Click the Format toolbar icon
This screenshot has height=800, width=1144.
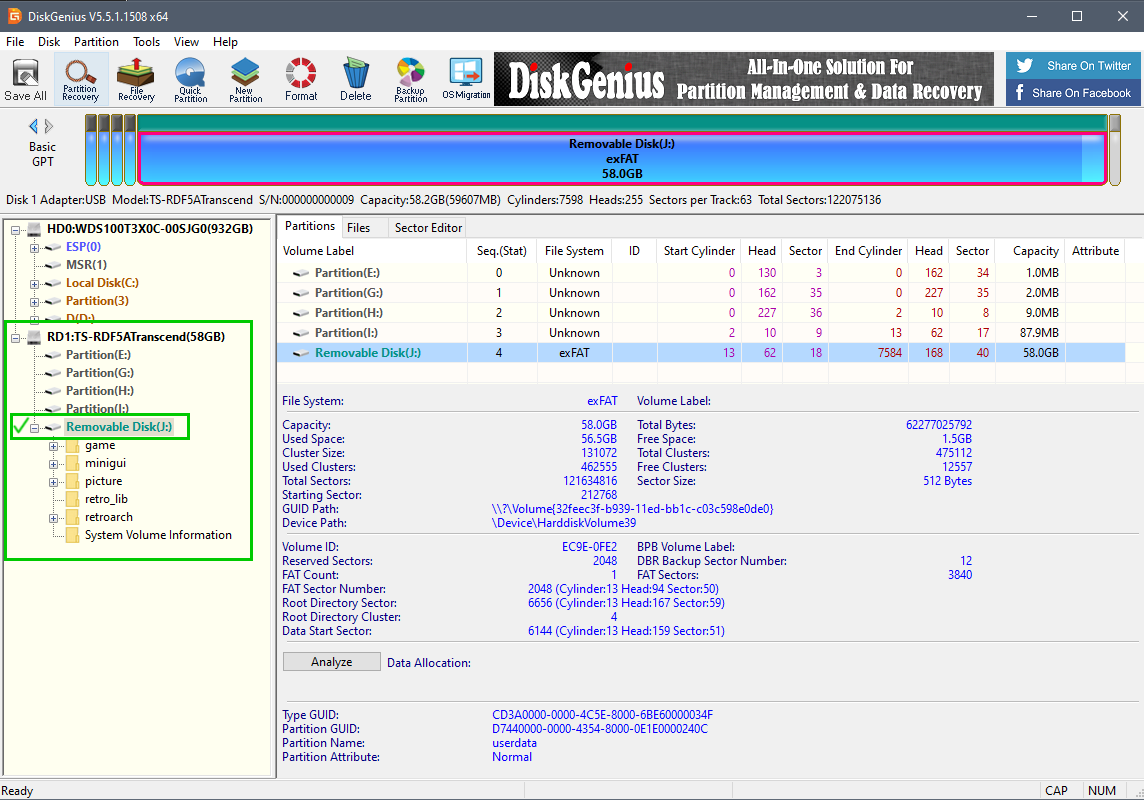[x=301, y=79]
